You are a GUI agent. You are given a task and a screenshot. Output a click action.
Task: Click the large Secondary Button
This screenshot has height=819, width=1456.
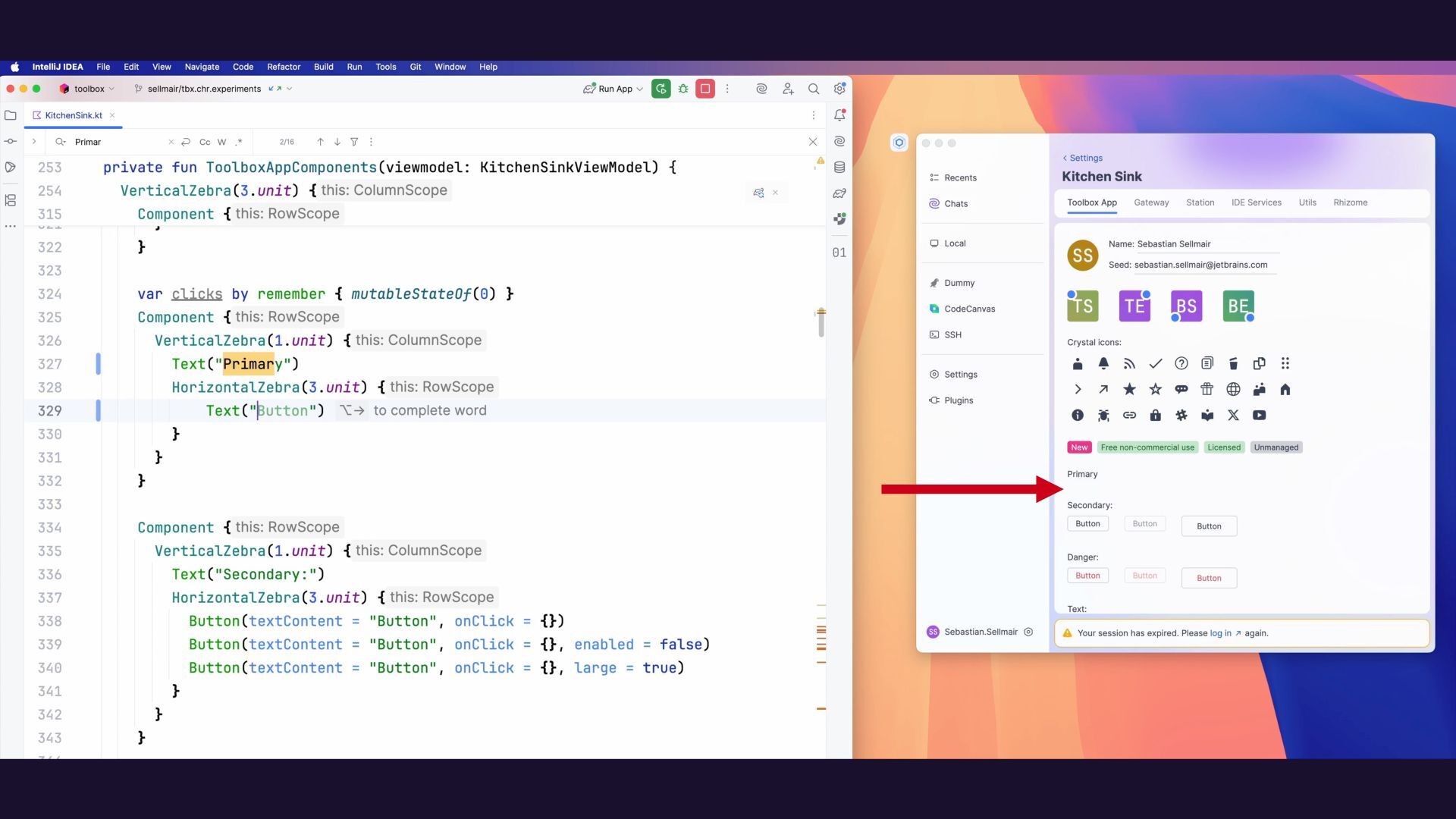(1209, 526)
